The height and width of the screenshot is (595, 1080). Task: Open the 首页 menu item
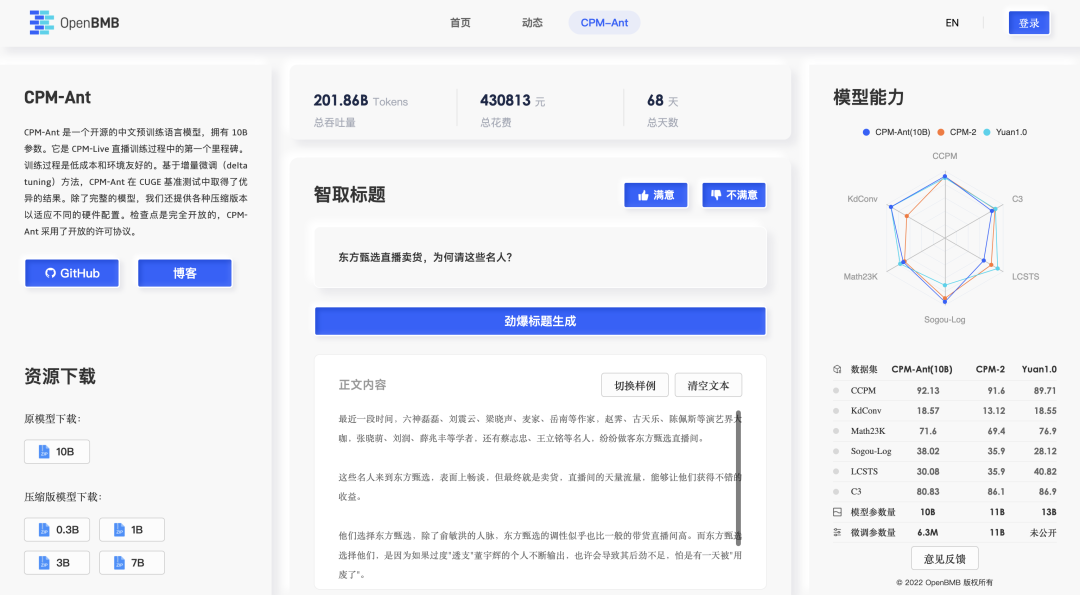(460, 22)
